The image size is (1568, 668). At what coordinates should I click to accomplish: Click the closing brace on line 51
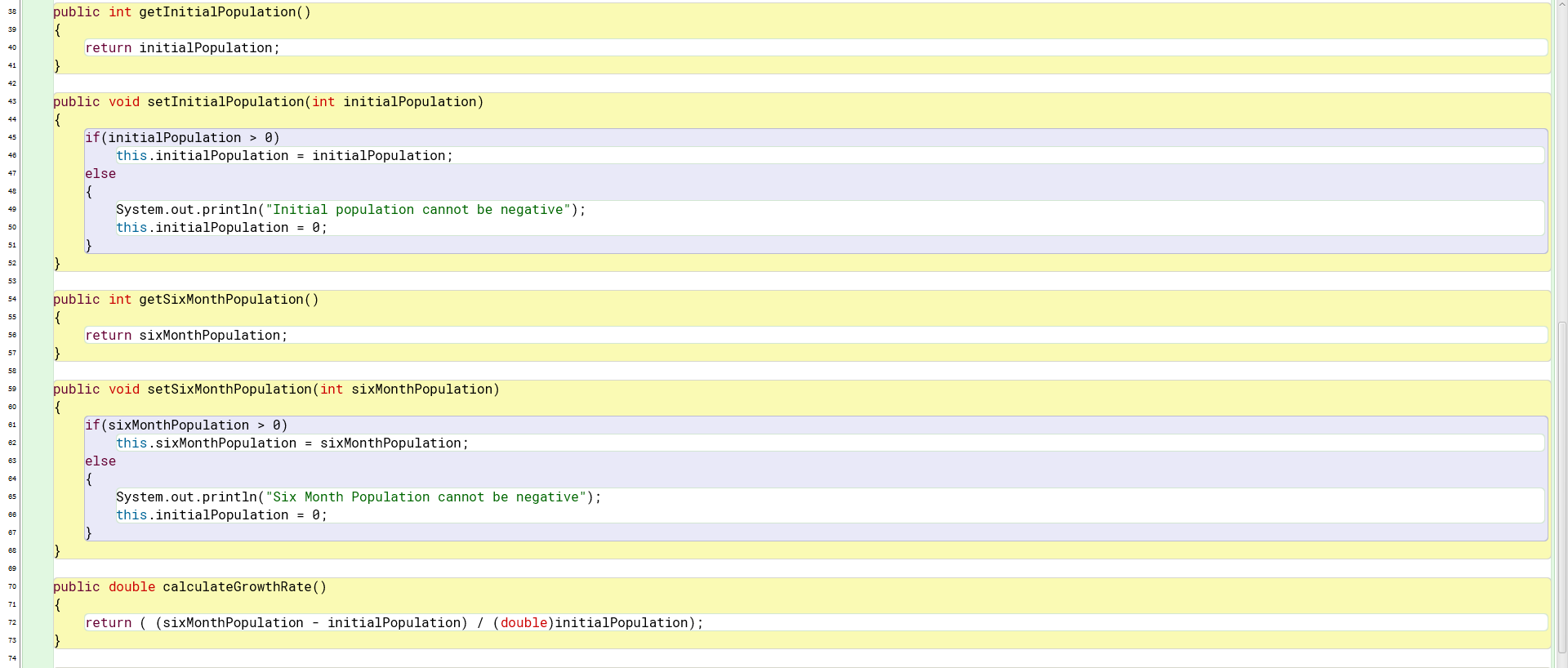[88, 246]
